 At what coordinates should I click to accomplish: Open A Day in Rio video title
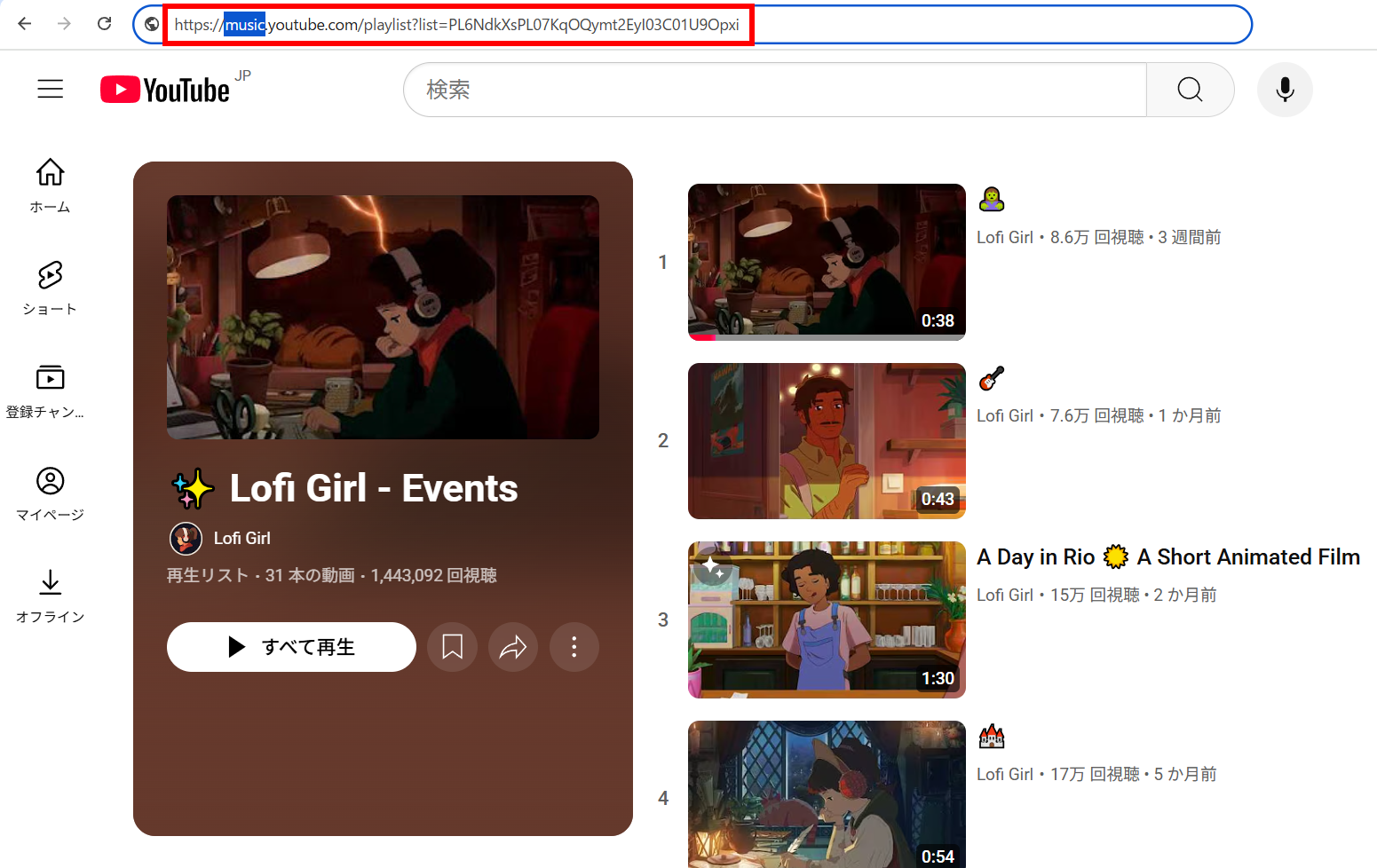click(1167, 557)
